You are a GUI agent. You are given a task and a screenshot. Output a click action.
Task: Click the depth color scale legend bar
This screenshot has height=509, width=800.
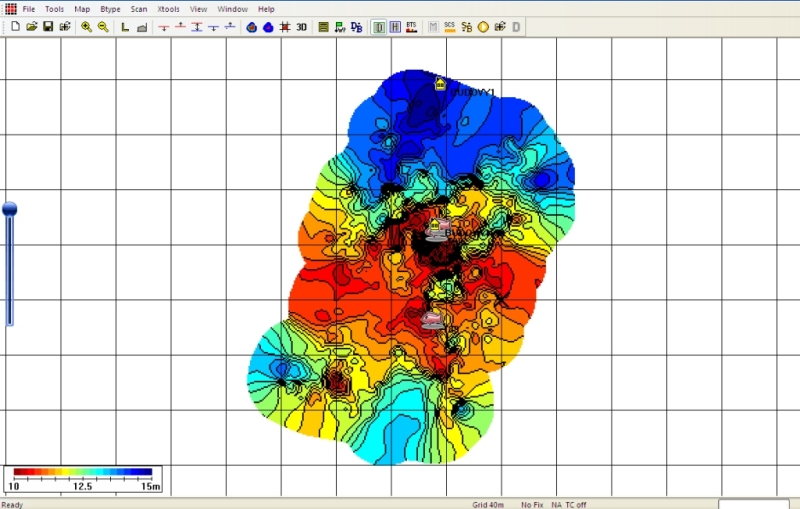83,472
